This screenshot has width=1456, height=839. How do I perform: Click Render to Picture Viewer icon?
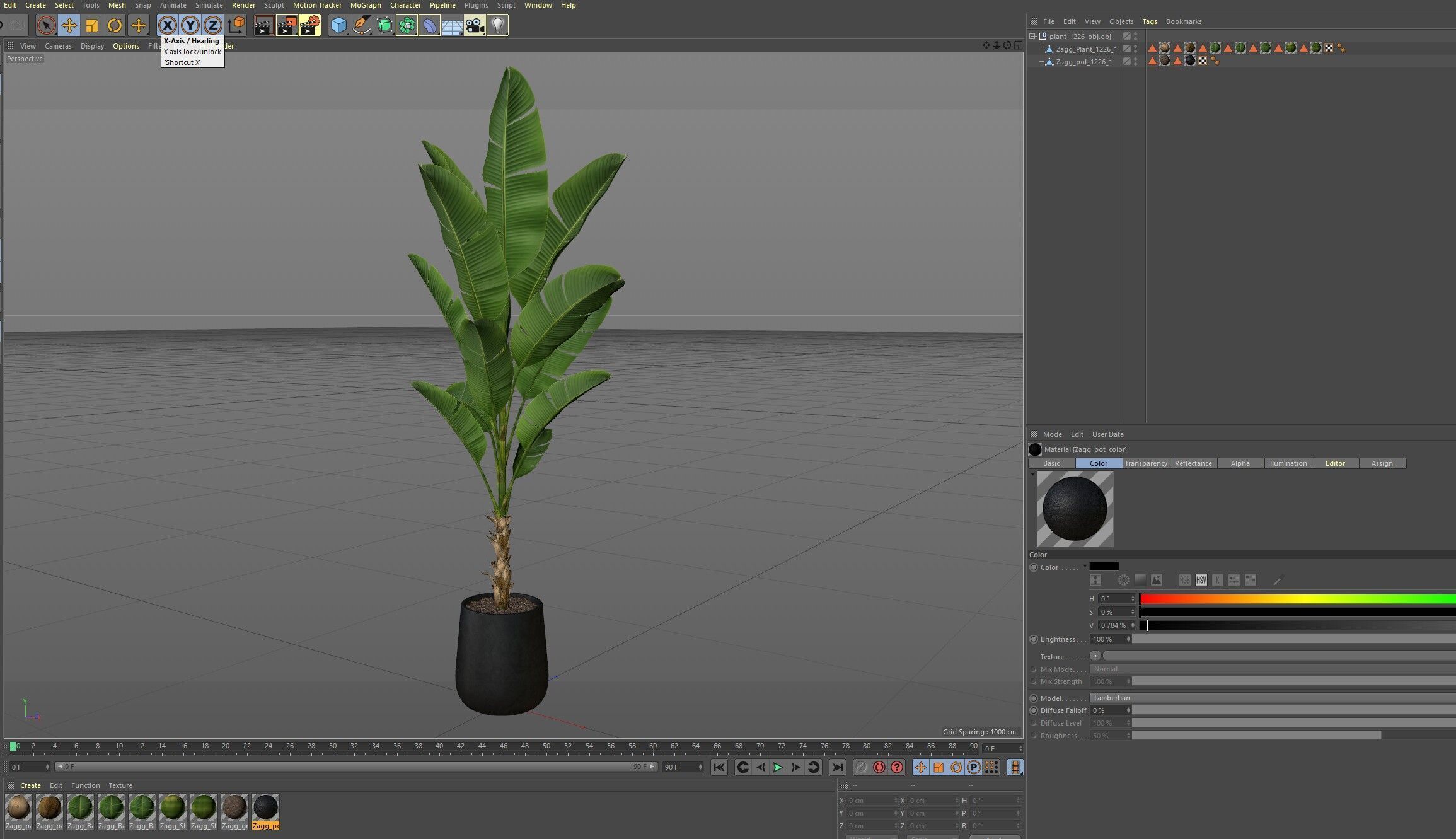point(287,26)
